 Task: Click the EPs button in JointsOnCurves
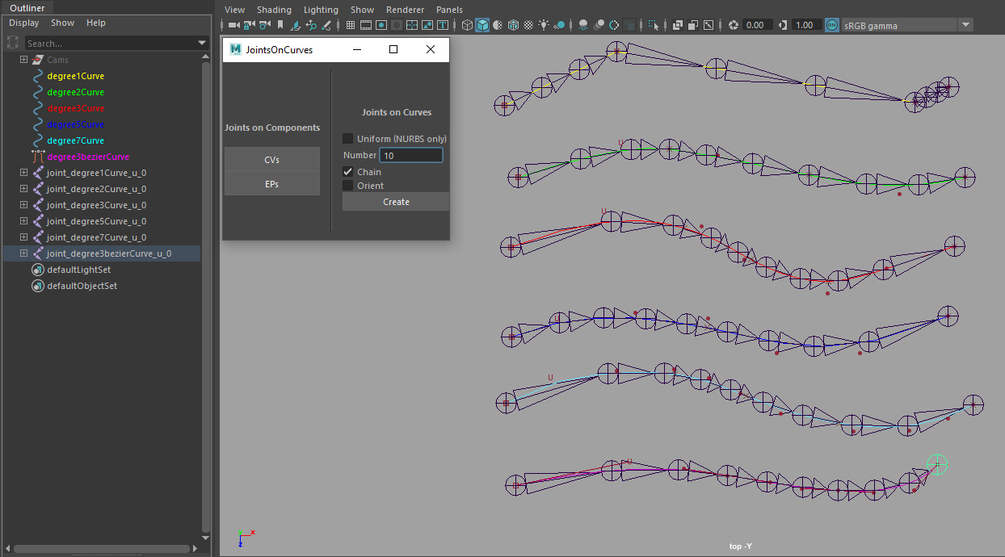click(x=272, y=184)
